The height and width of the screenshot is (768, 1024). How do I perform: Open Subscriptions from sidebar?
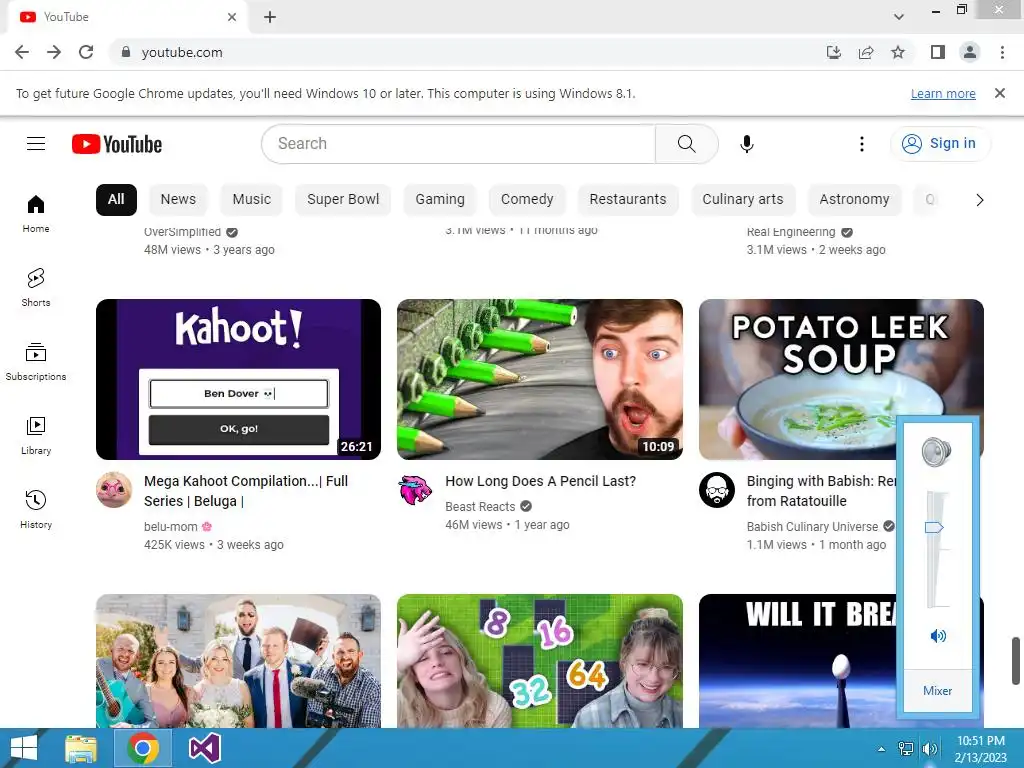36,361
